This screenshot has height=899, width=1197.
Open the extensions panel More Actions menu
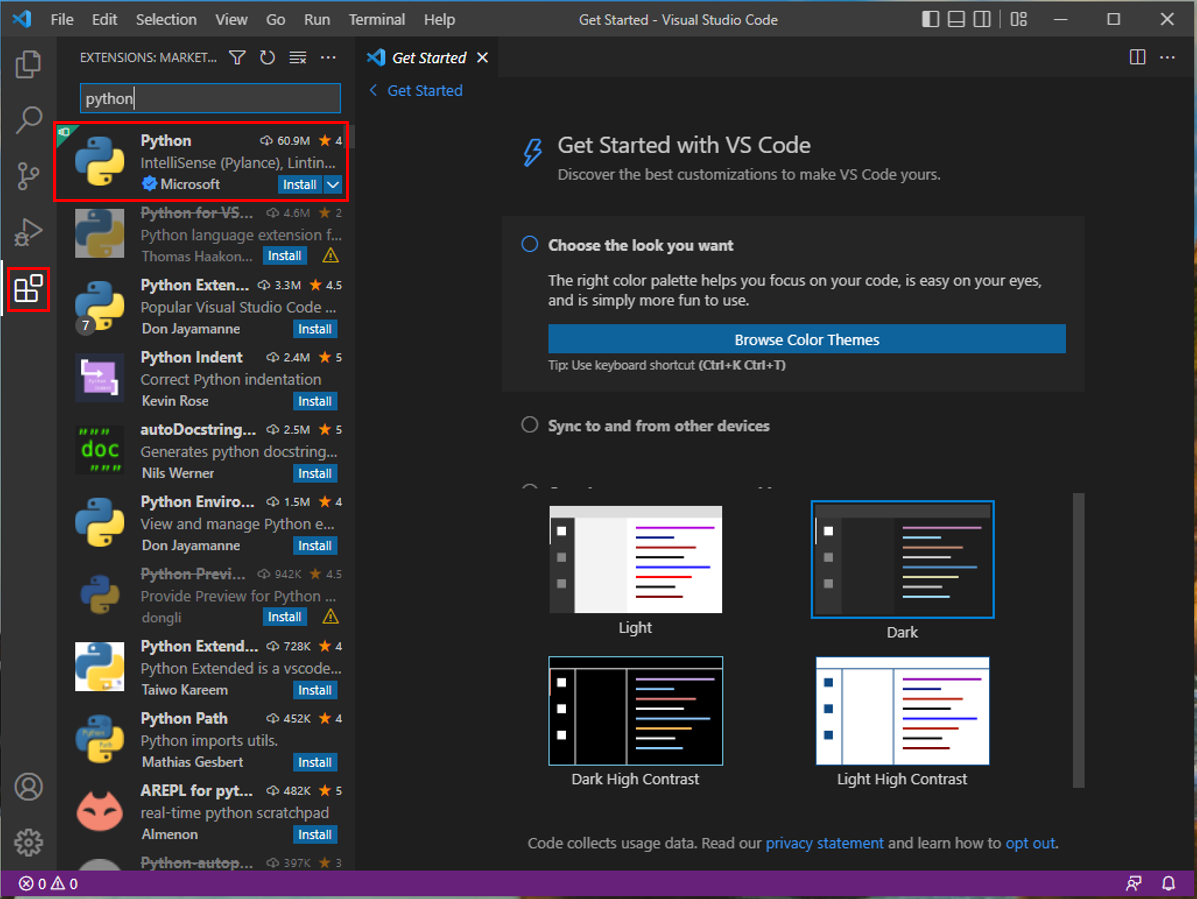coord(329,57)
